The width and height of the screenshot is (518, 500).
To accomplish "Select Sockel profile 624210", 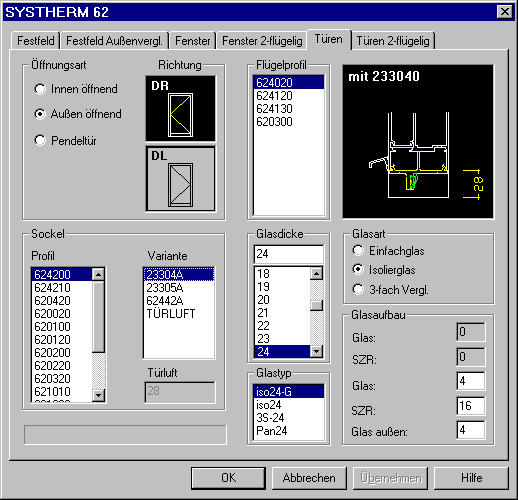I will (x=62, y=288).
